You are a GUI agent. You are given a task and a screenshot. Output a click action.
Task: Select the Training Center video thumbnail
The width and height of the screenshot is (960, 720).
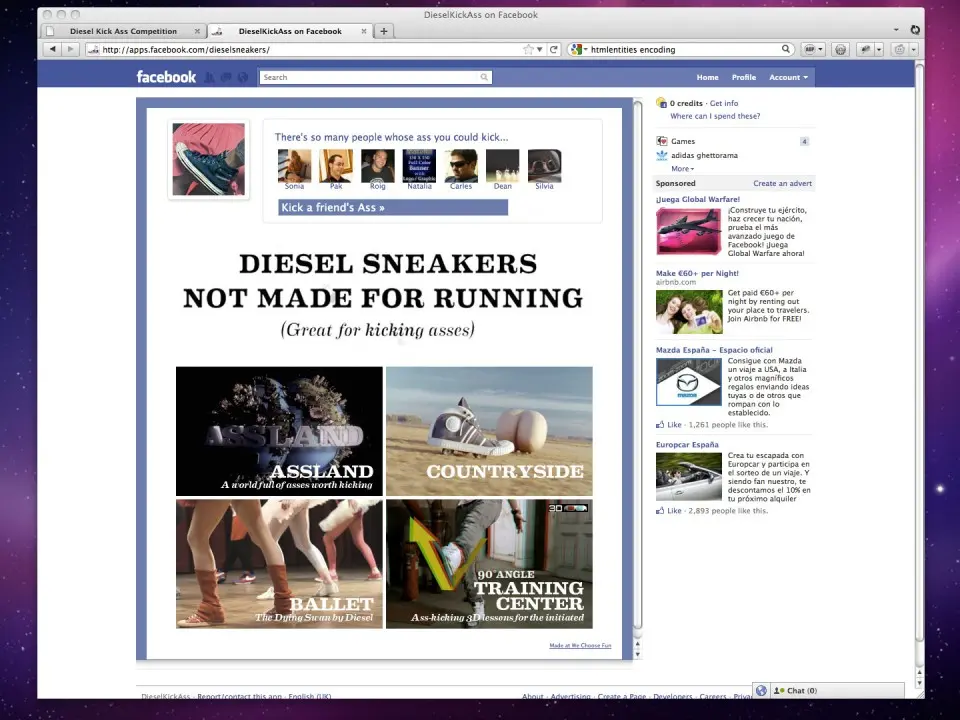pos(489,564)
